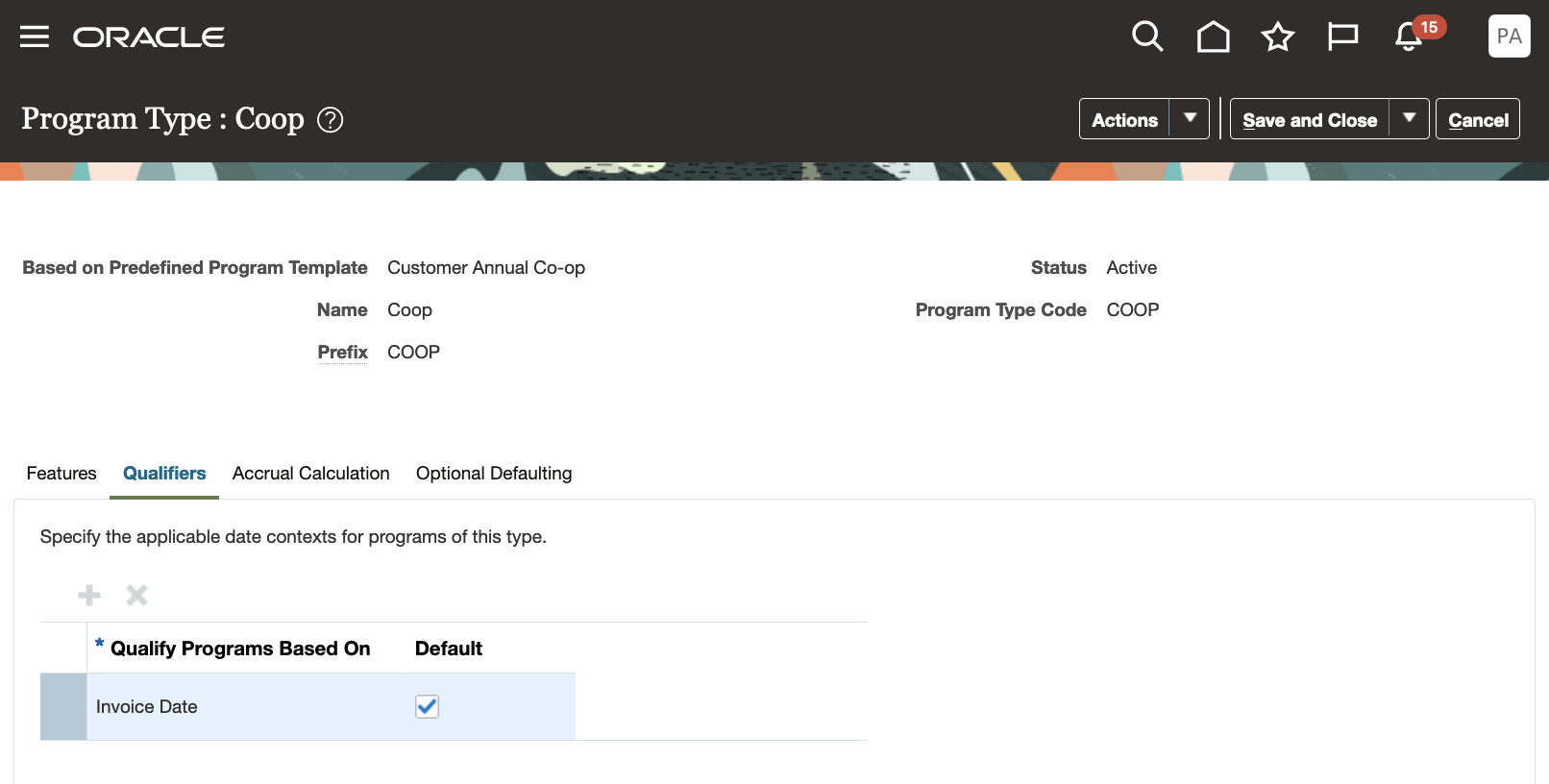Expand the Actions dropdown arrow
The image size is (1549, 784).
[x=1190, y=119]
